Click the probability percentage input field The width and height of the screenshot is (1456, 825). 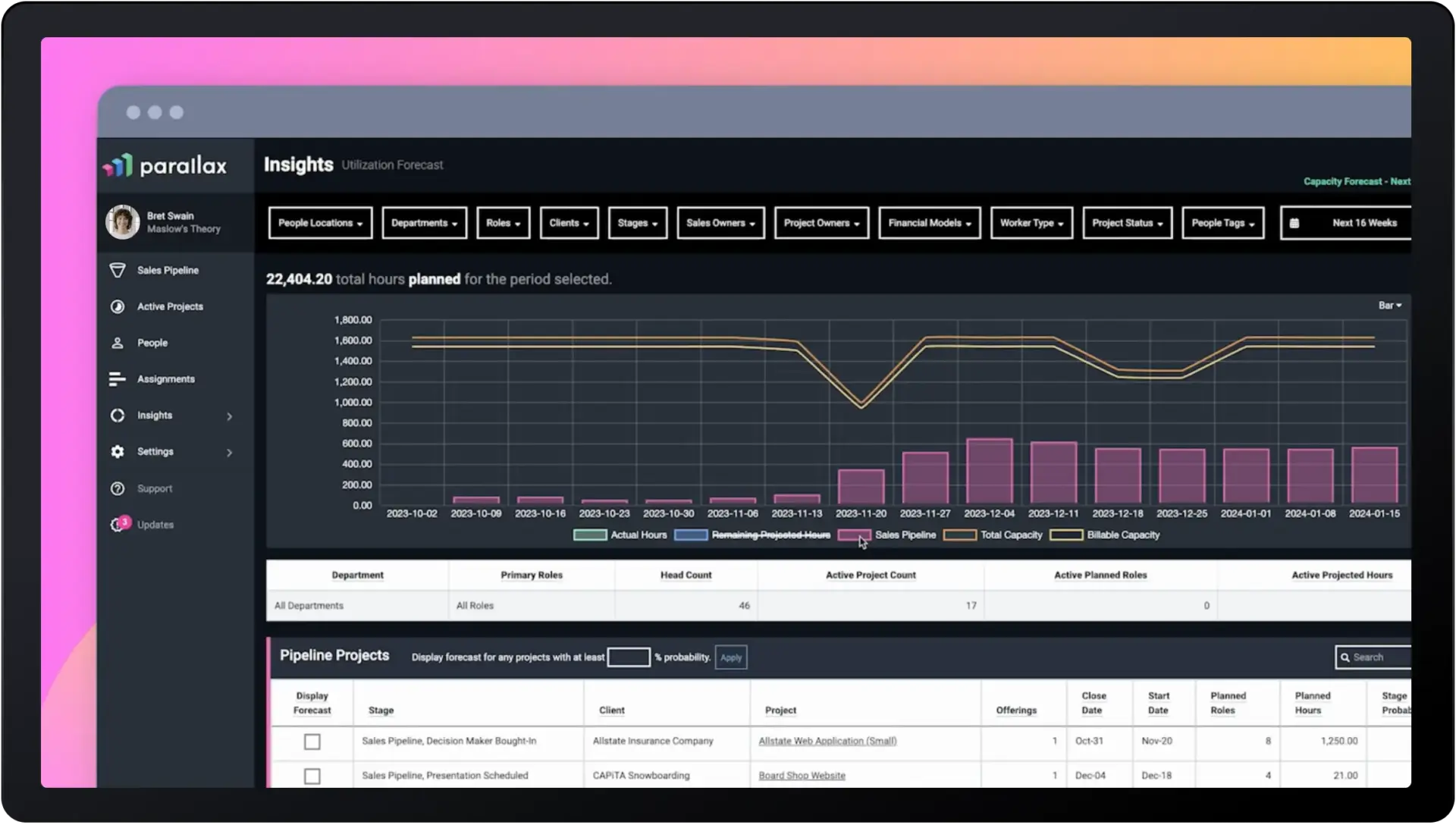pos(628,657)
